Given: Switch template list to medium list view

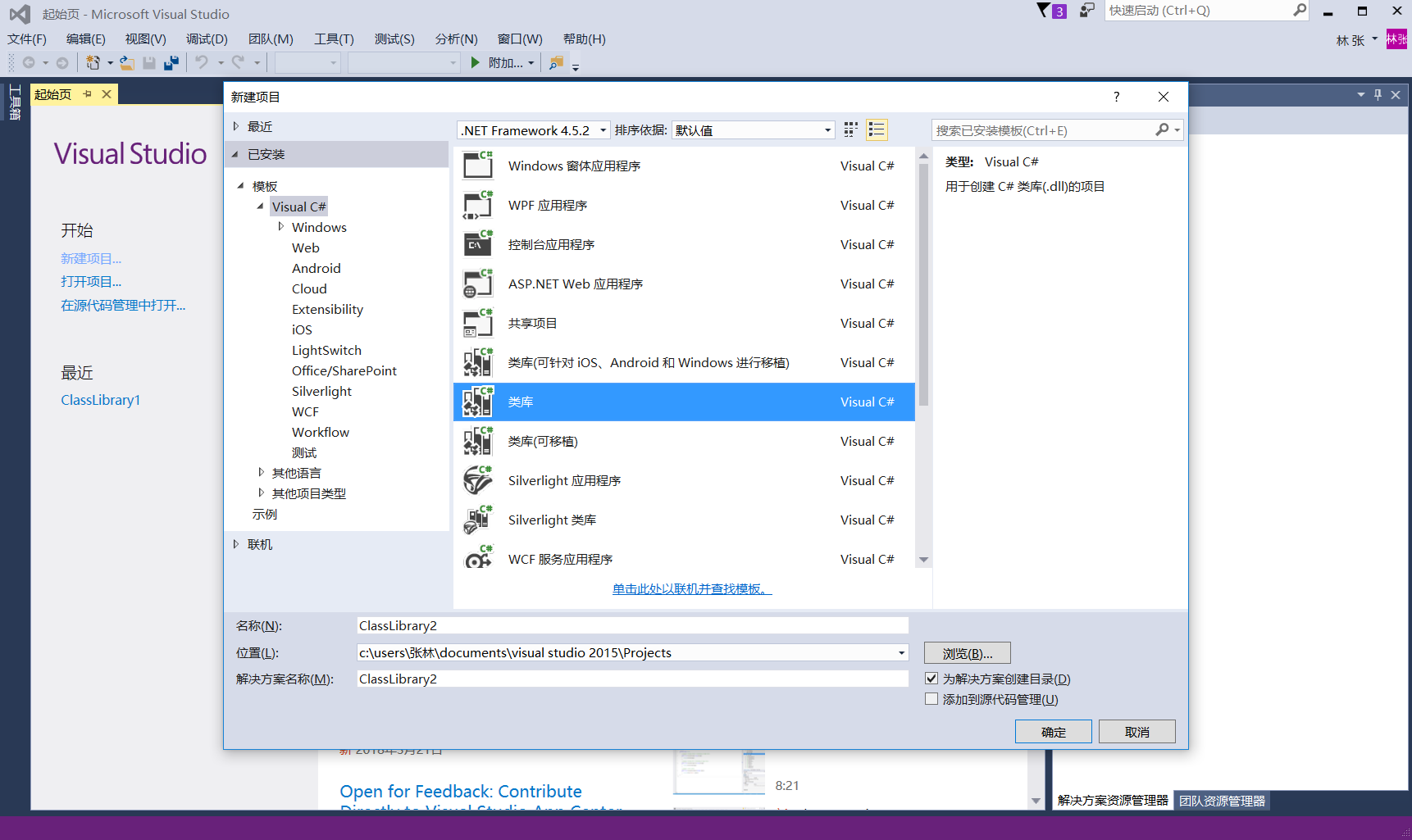Looking at the screenshot, I should coord(877,130).
